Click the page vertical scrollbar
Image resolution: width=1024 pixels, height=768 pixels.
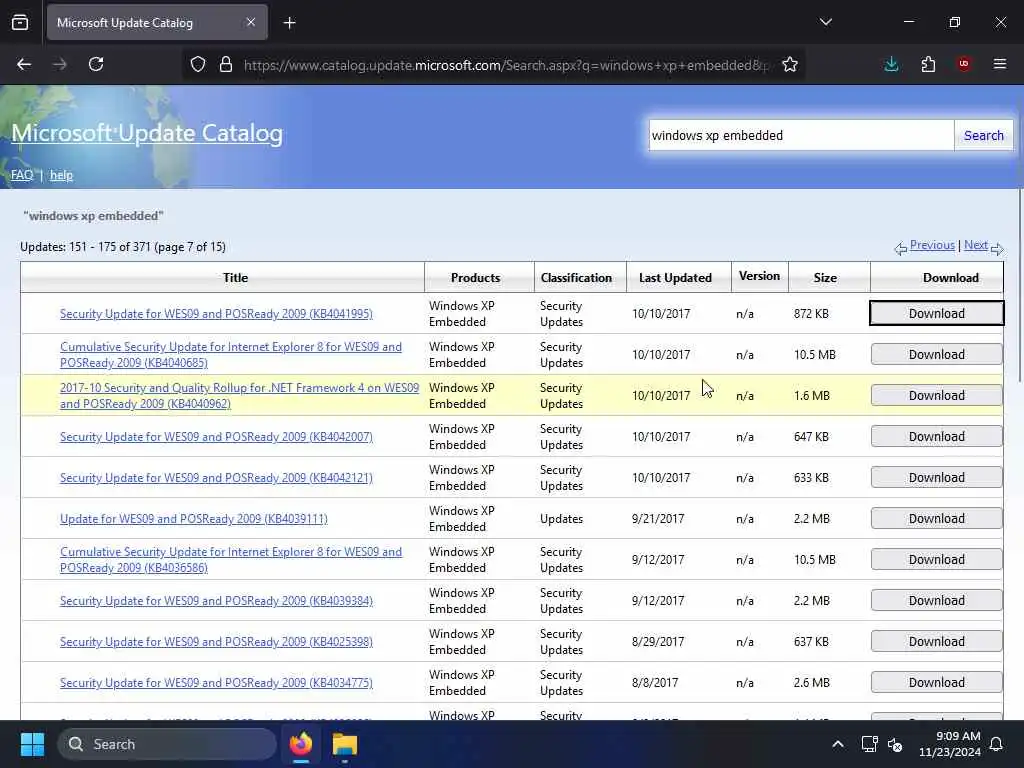point(1020,284)
